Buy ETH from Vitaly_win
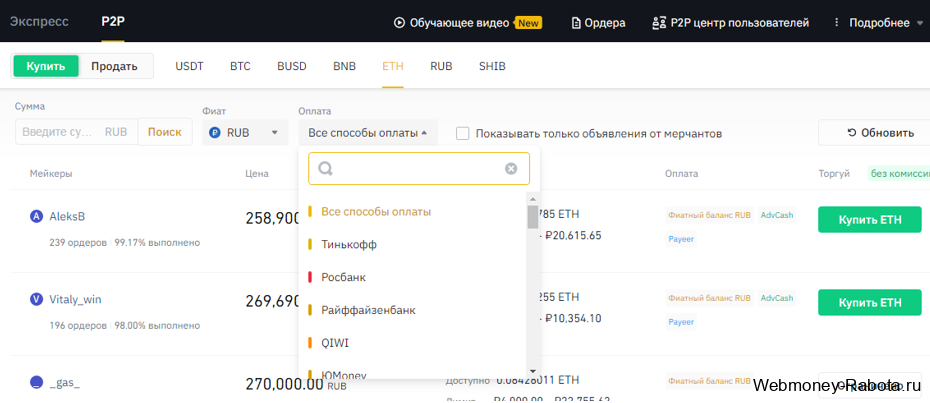The height and width of the screenshot is (403, 930). (x=870, y=303)
